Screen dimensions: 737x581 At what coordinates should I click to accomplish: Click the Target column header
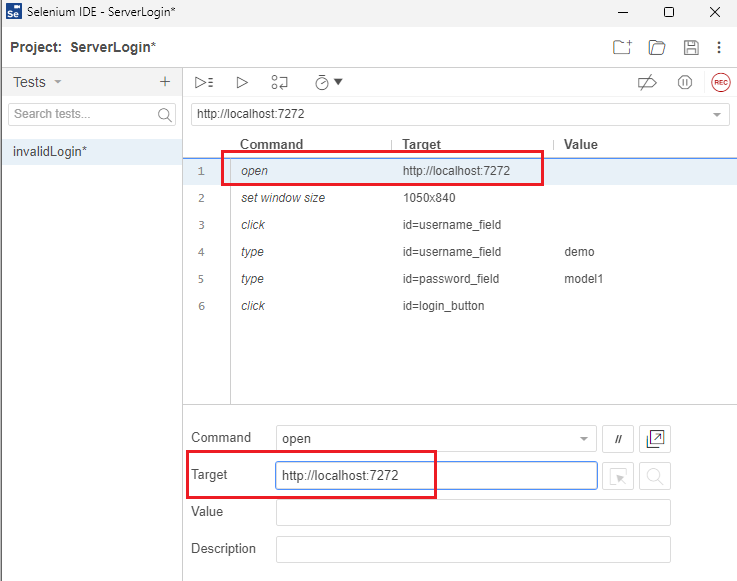pyautogui.click(x=421, y=144)
